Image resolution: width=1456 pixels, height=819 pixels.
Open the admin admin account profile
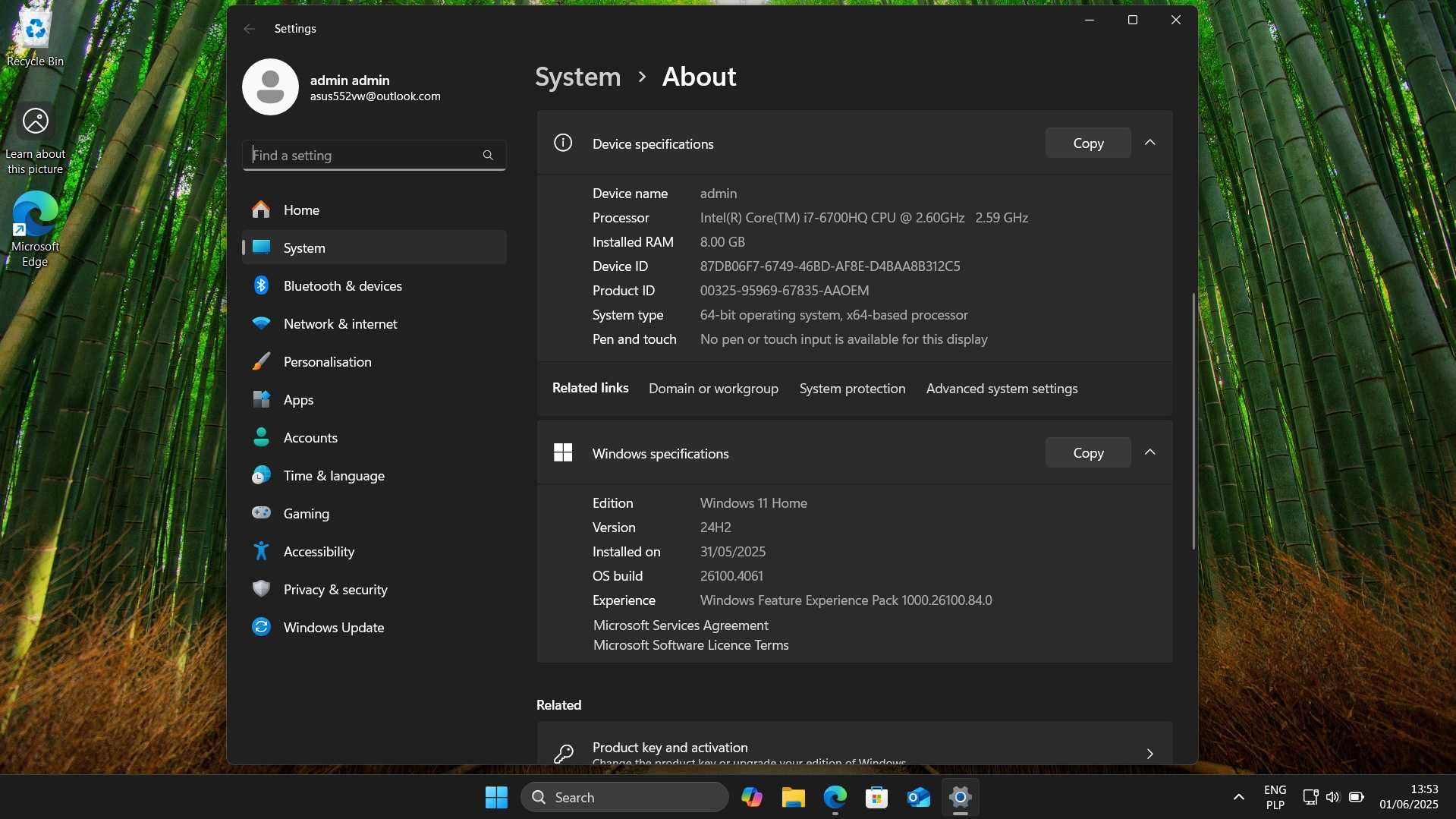tap(341, 87)
